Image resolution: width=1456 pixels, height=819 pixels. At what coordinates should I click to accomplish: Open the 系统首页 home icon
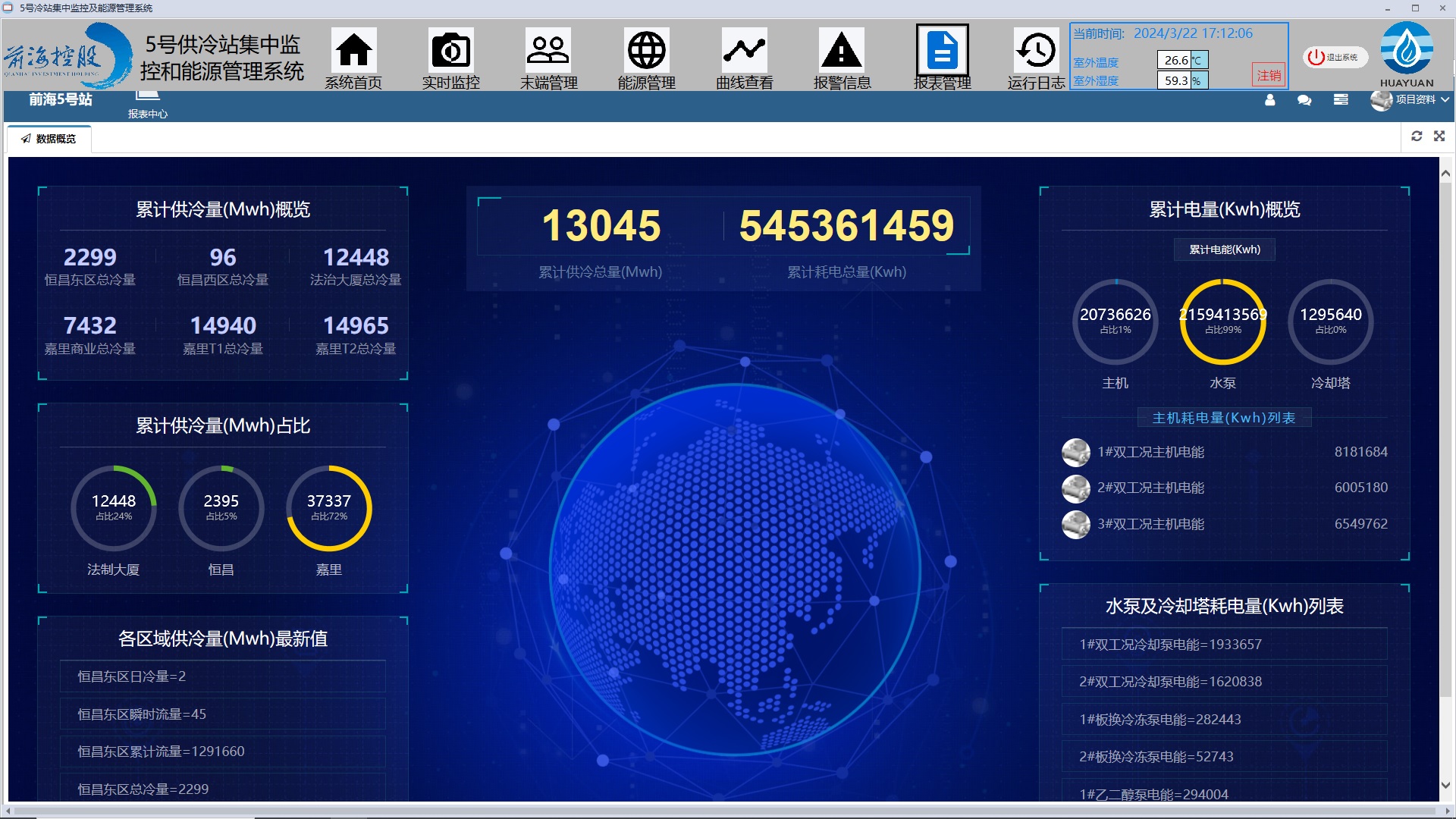tap(353, 52)
